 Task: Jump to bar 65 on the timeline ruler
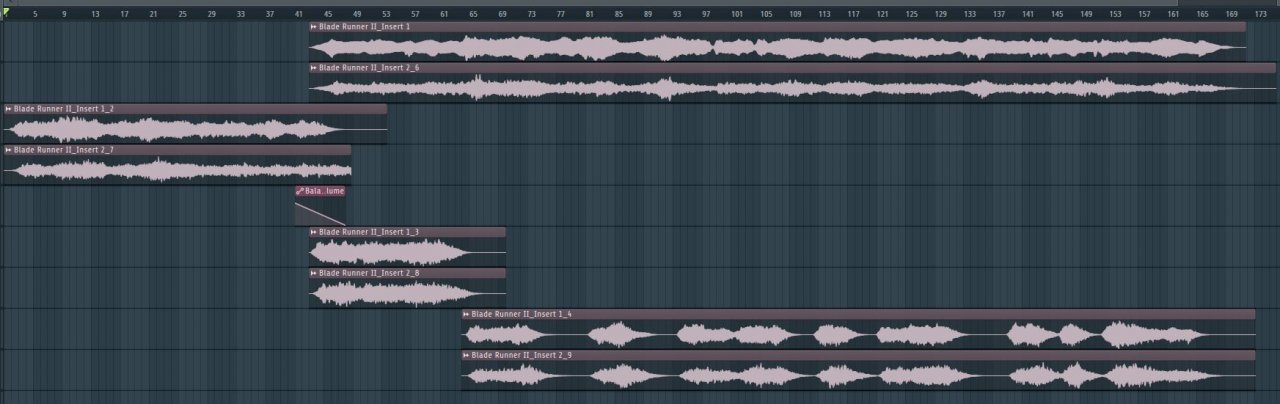[x=473, y=14]
